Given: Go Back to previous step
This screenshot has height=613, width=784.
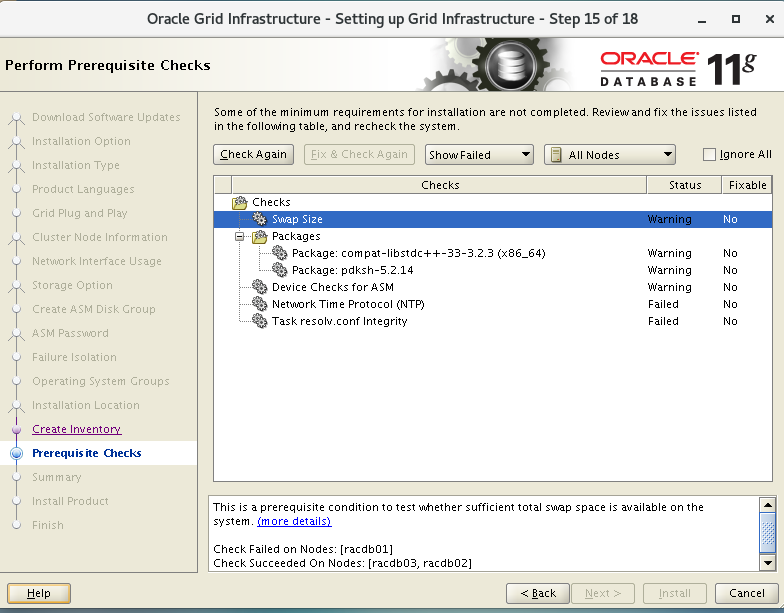Looking at the screenshot, I should coord(538,593).
